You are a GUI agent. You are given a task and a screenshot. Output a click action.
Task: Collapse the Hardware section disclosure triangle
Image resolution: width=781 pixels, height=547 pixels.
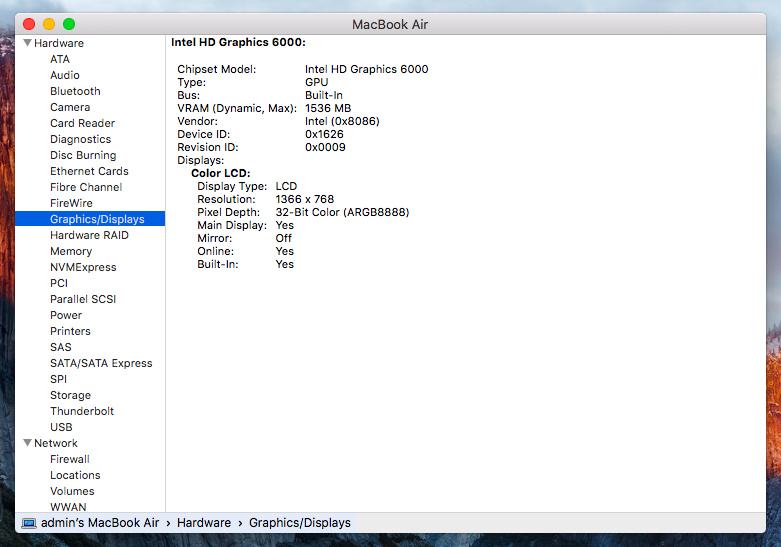click(27, 43)
